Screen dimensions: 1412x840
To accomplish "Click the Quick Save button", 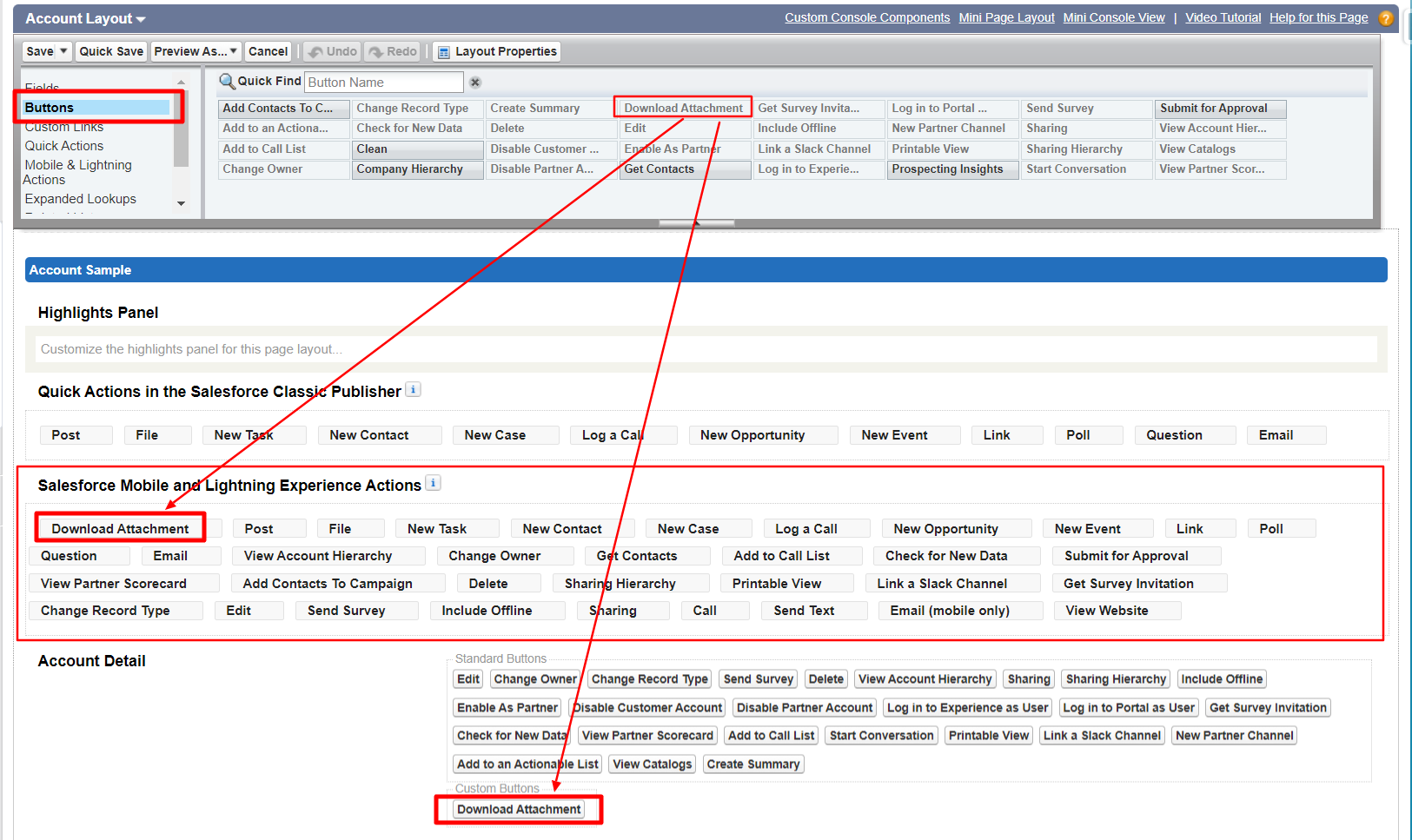I will click(111, 52).
